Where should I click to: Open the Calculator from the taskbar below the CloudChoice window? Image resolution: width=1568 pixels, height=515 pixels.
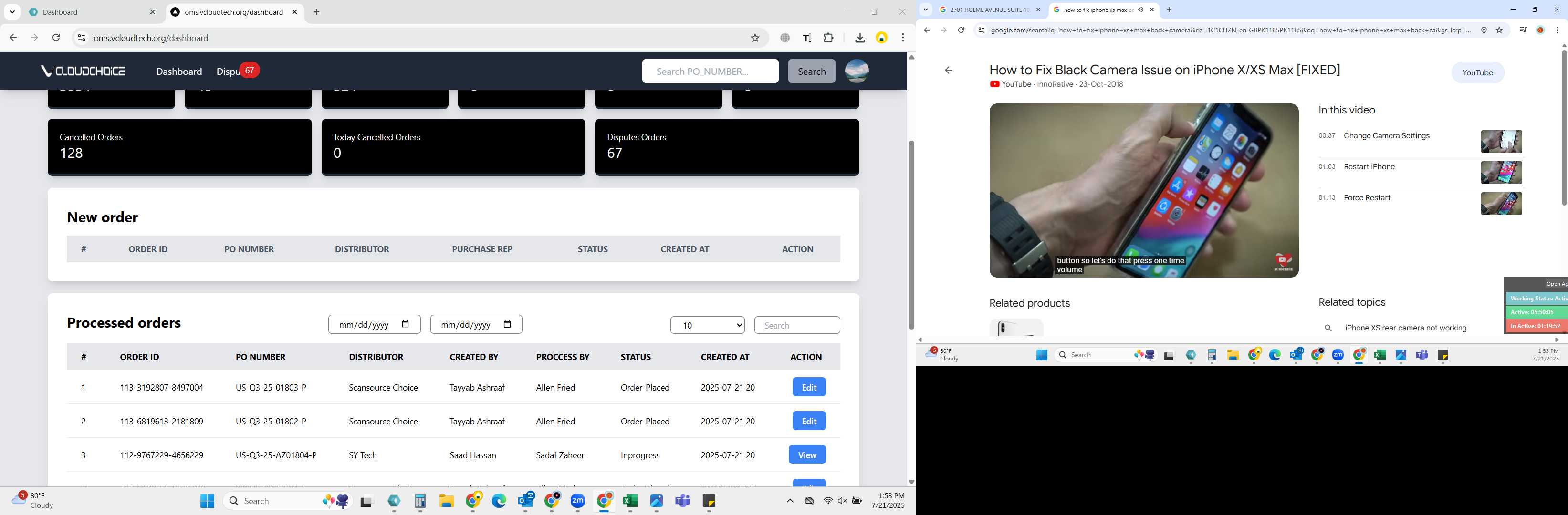[420, 501]
